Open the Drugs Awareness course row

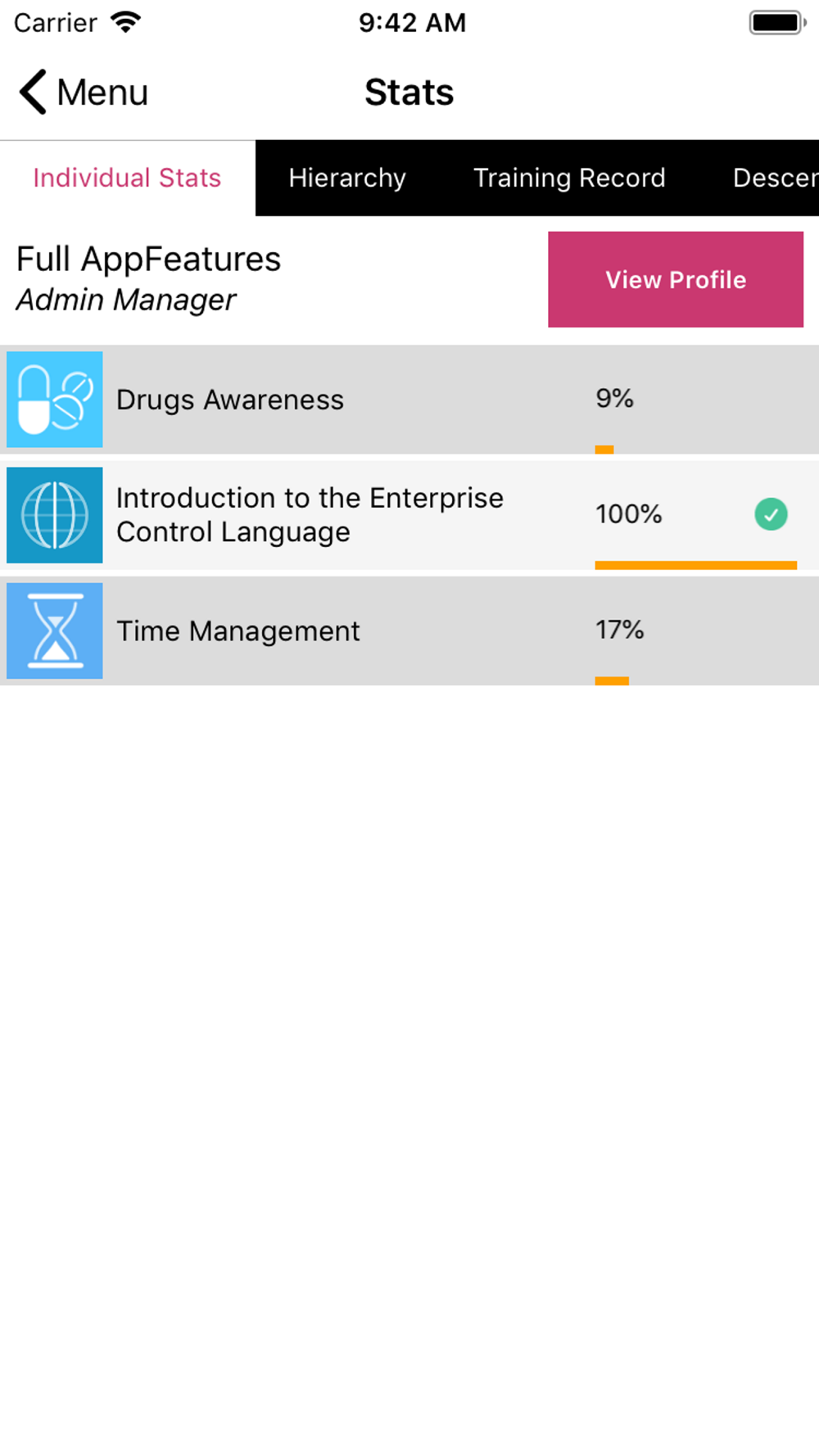point(409,400)
